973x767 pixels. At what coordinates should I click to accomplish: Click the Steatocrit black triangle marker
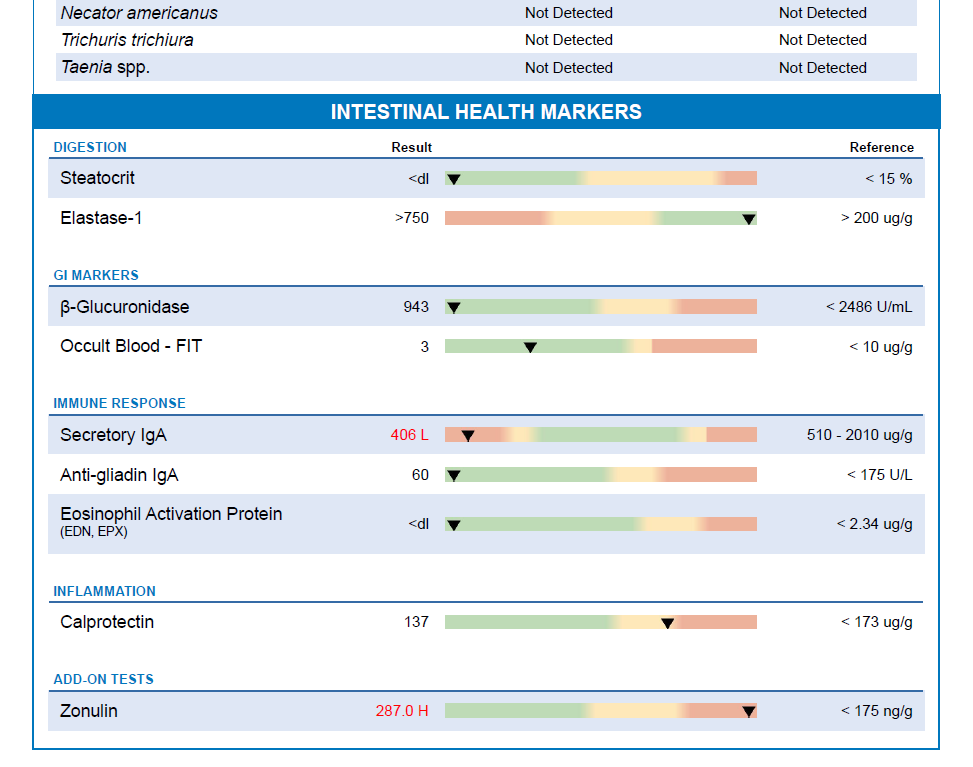453,179
